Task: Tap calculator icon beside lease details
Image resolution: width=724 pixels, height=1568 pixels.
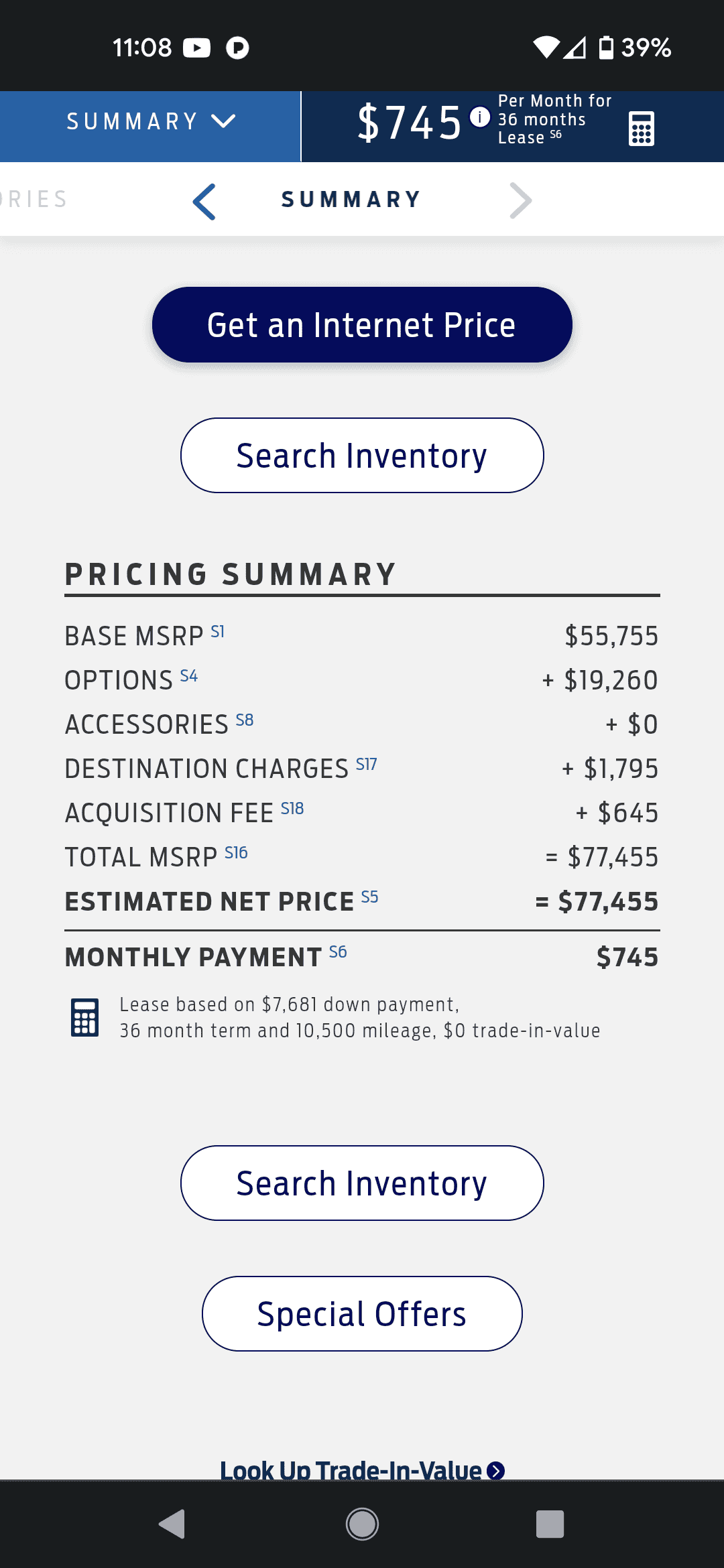Action: pos(85,1017)
